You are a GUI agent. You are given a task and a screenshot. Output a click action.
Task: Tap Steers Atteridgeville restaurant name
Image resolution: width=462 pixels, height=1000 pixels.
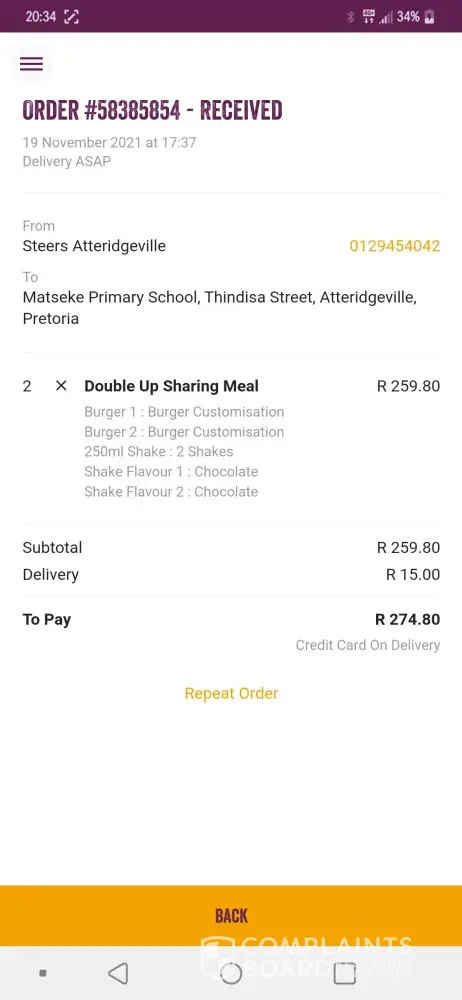pyautogui.click(x=94, y=246)
